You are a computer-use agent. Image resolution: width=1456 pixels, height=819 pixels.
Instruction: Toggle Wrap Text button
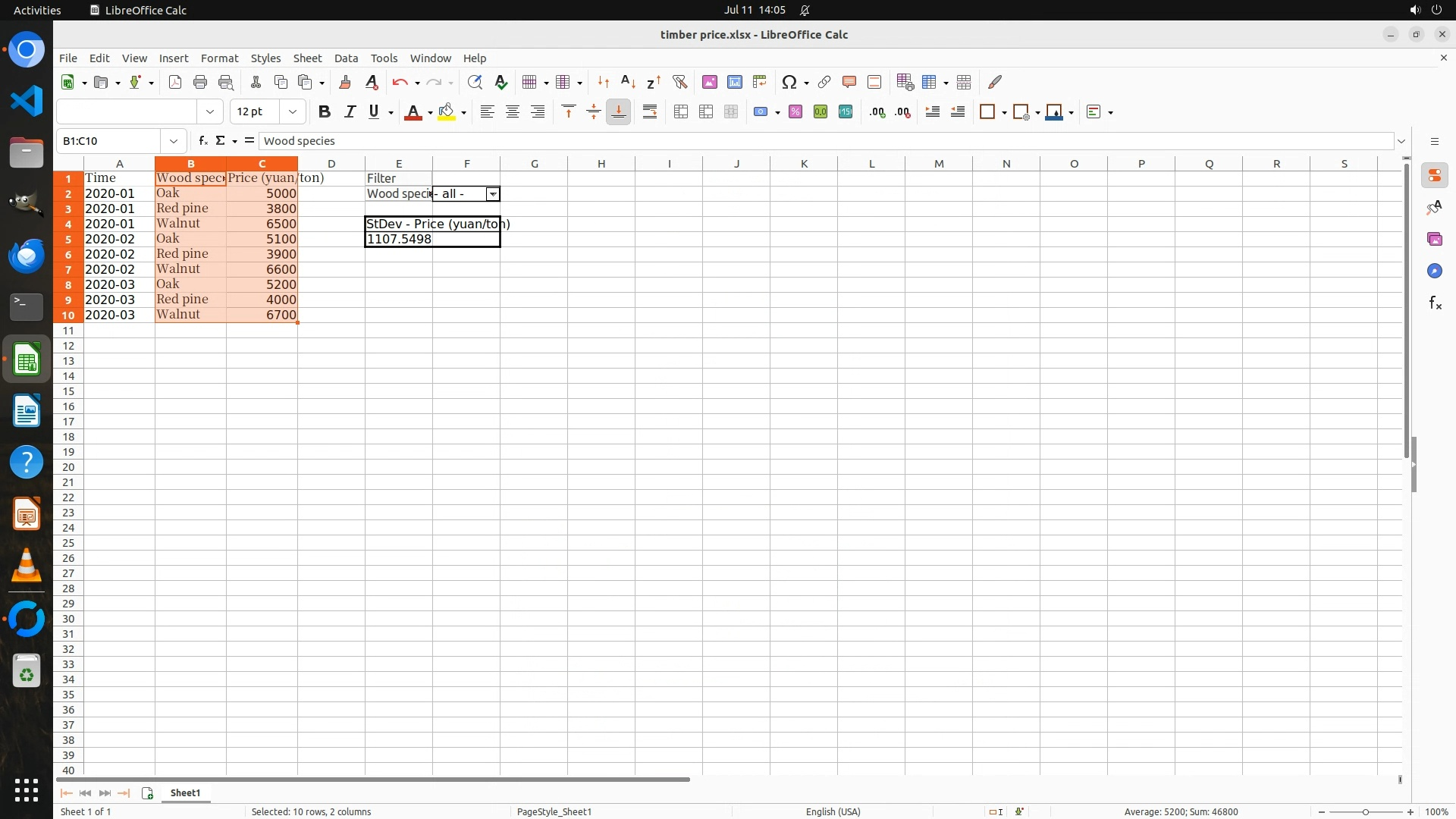point(650,112)
